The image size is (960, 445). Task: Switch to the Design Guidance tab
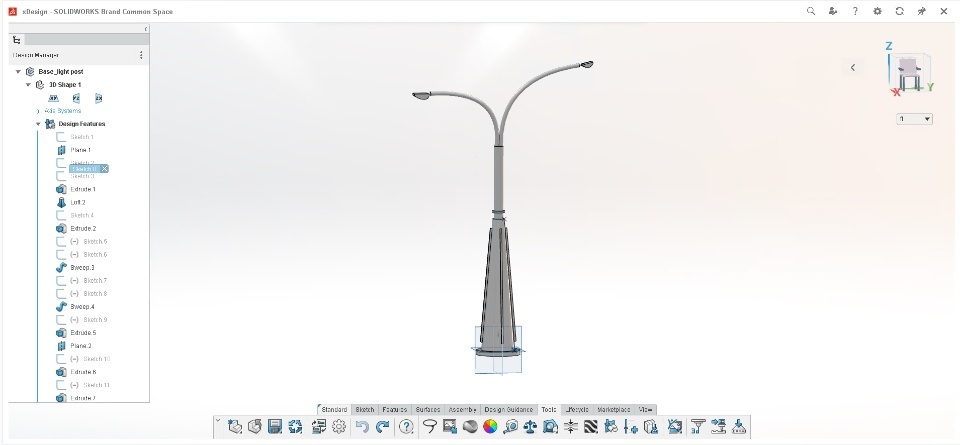point(509,409)
